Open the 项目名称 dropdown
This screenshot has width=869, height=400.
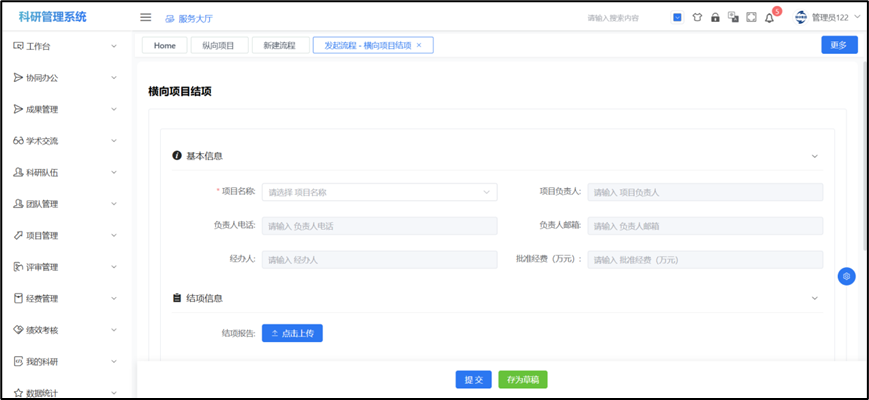pos(379,192)
